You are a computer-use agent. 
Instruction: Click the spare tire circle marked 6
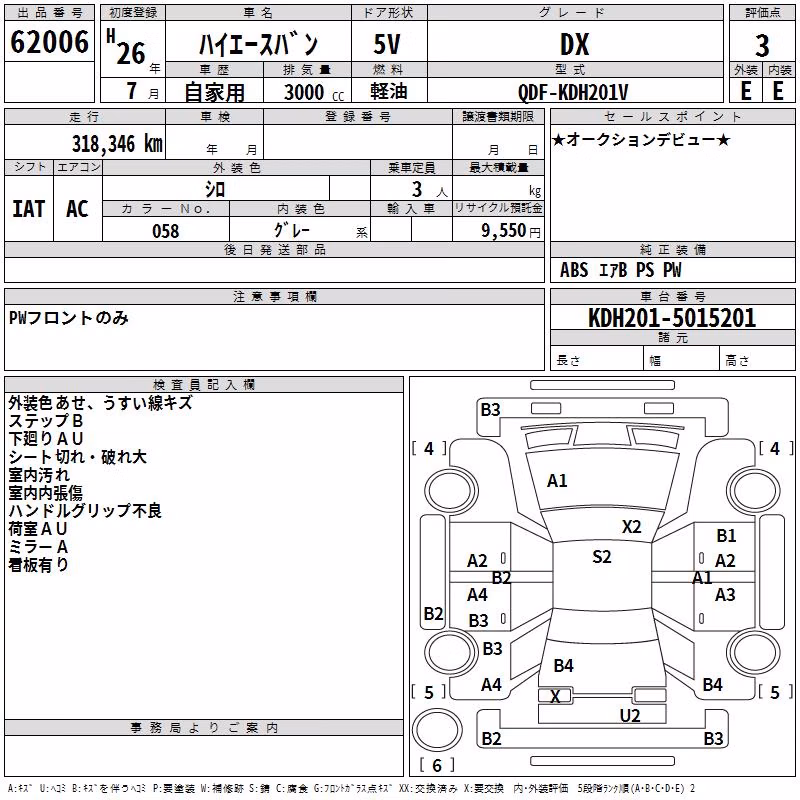coord(437,729)
